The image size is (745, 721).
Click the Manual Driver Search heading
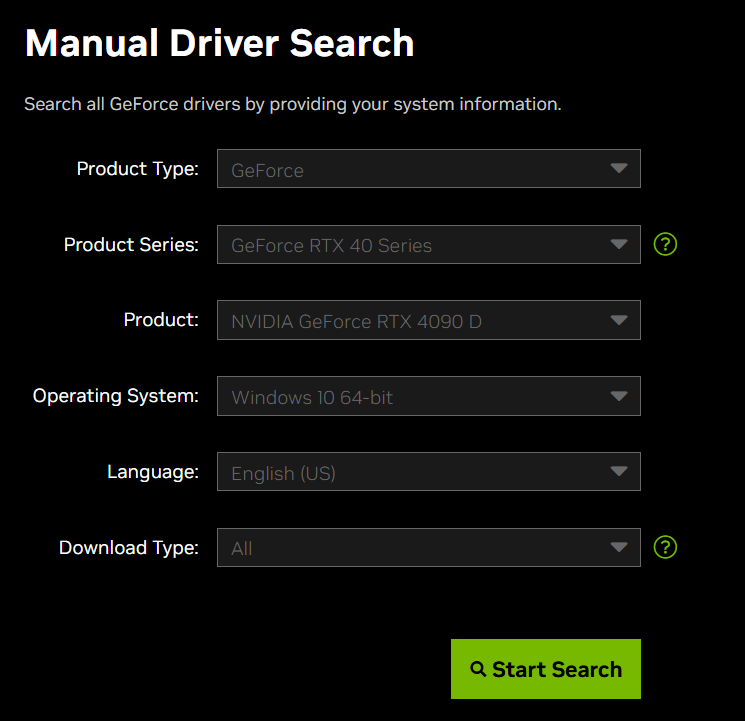click(220, 43)
